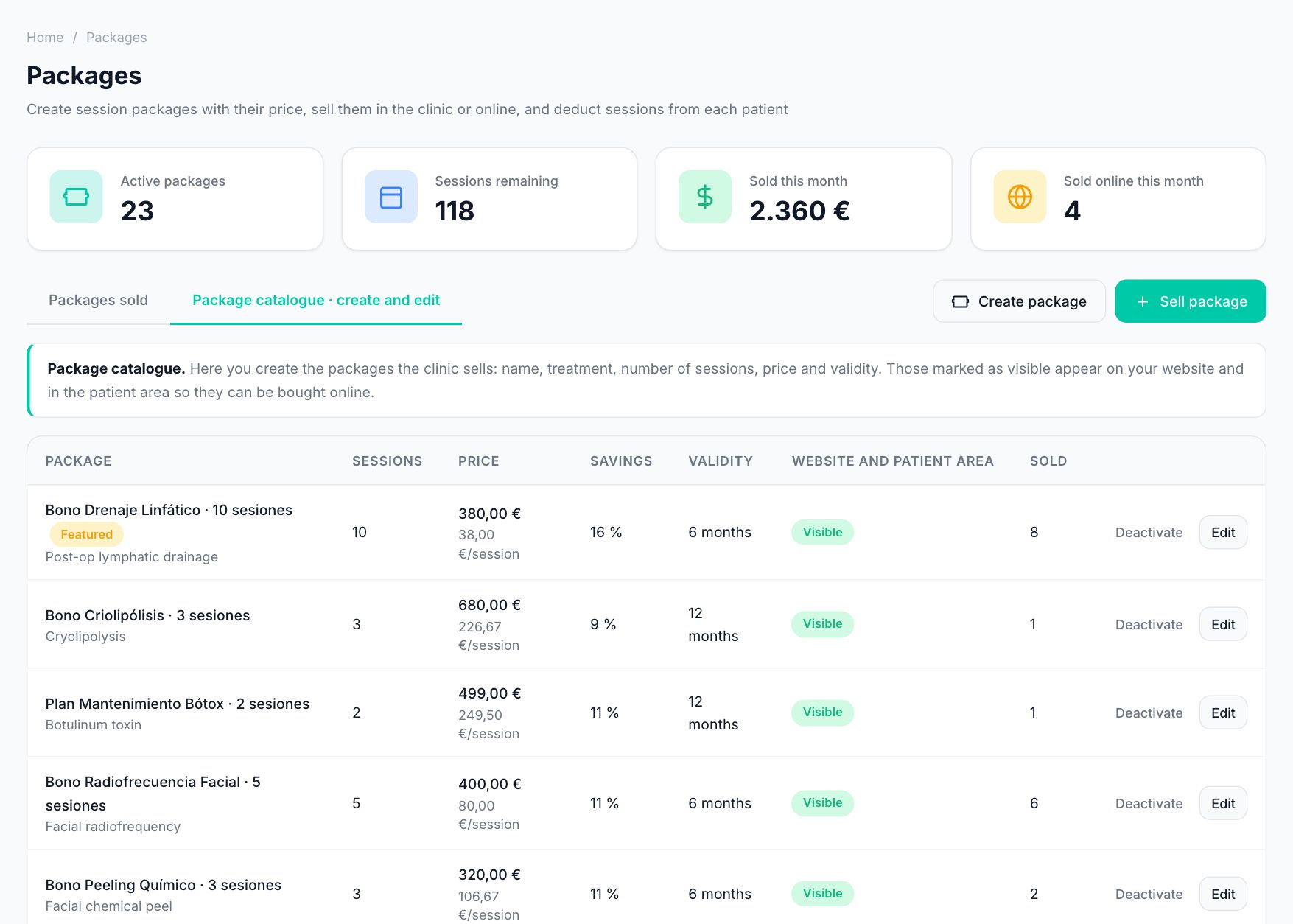Screen dimensions: 1293x924
Task: Go to Home in the breadcrumb
Action: (45, 38)
